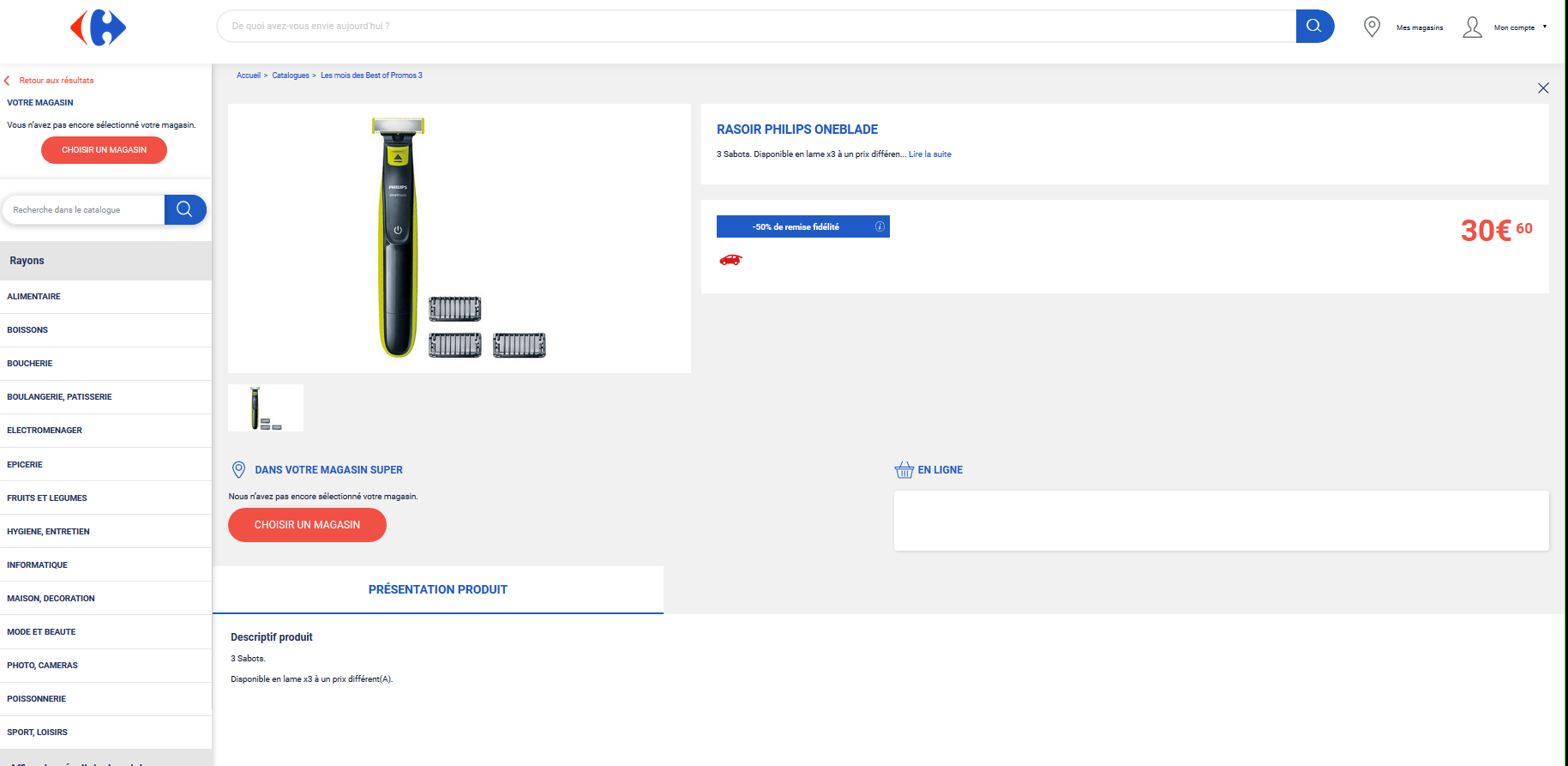1568x766 pixels.
Task: Close the product detail with X
Action: click(x=1543, y=88)
